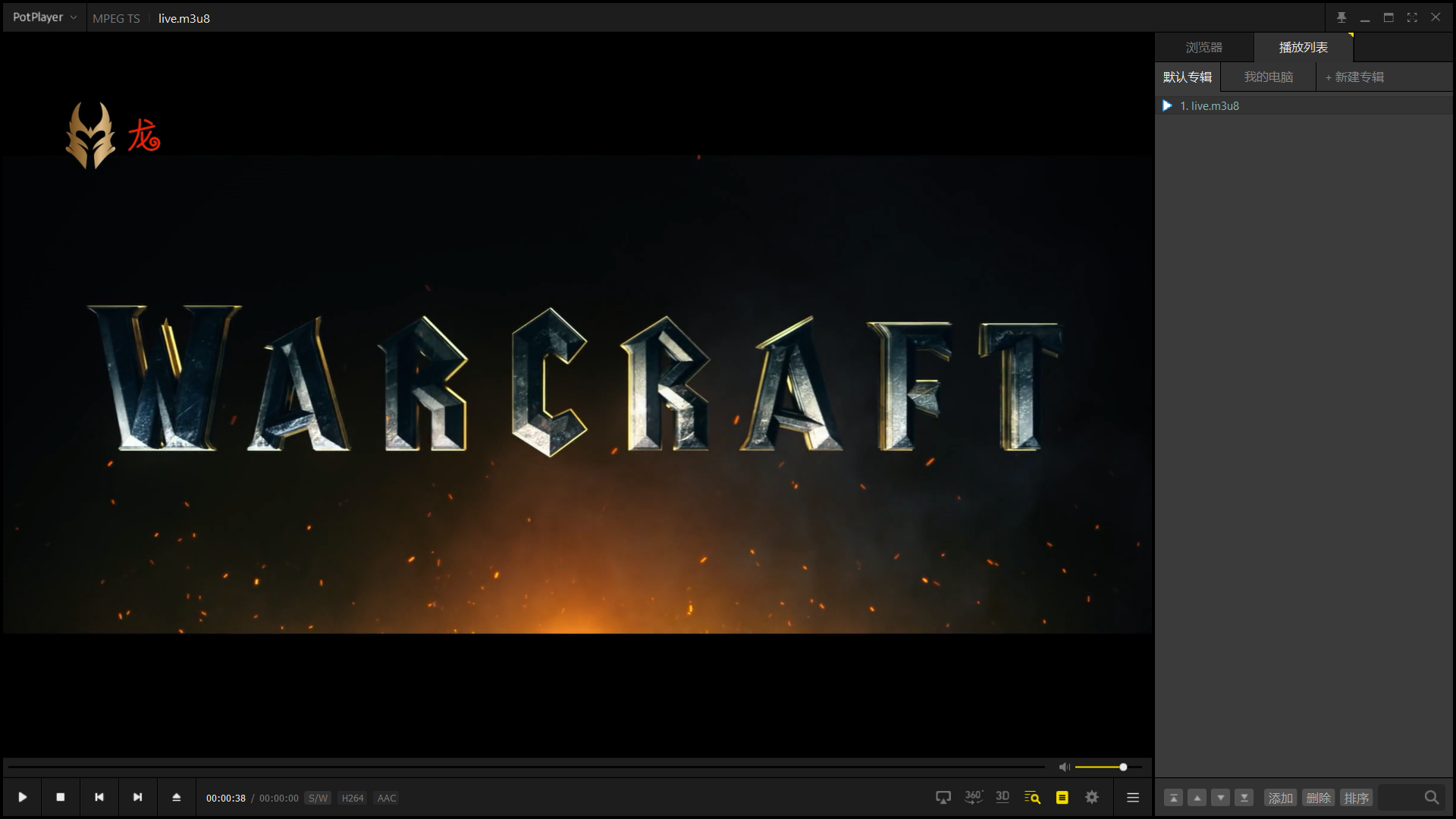The height and width of the screenshot is (819, 1456).
Task: Click the live.m3u8 title text
Action: click(184, 18)
